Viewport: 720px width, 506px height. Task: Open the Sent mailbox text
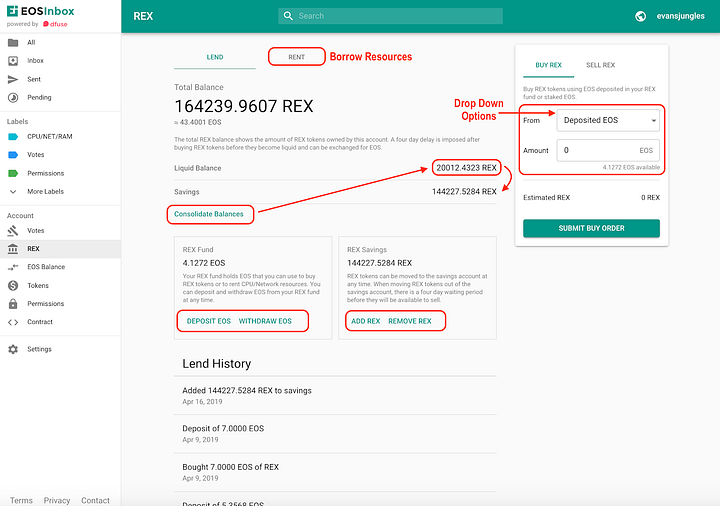(34, 79)
